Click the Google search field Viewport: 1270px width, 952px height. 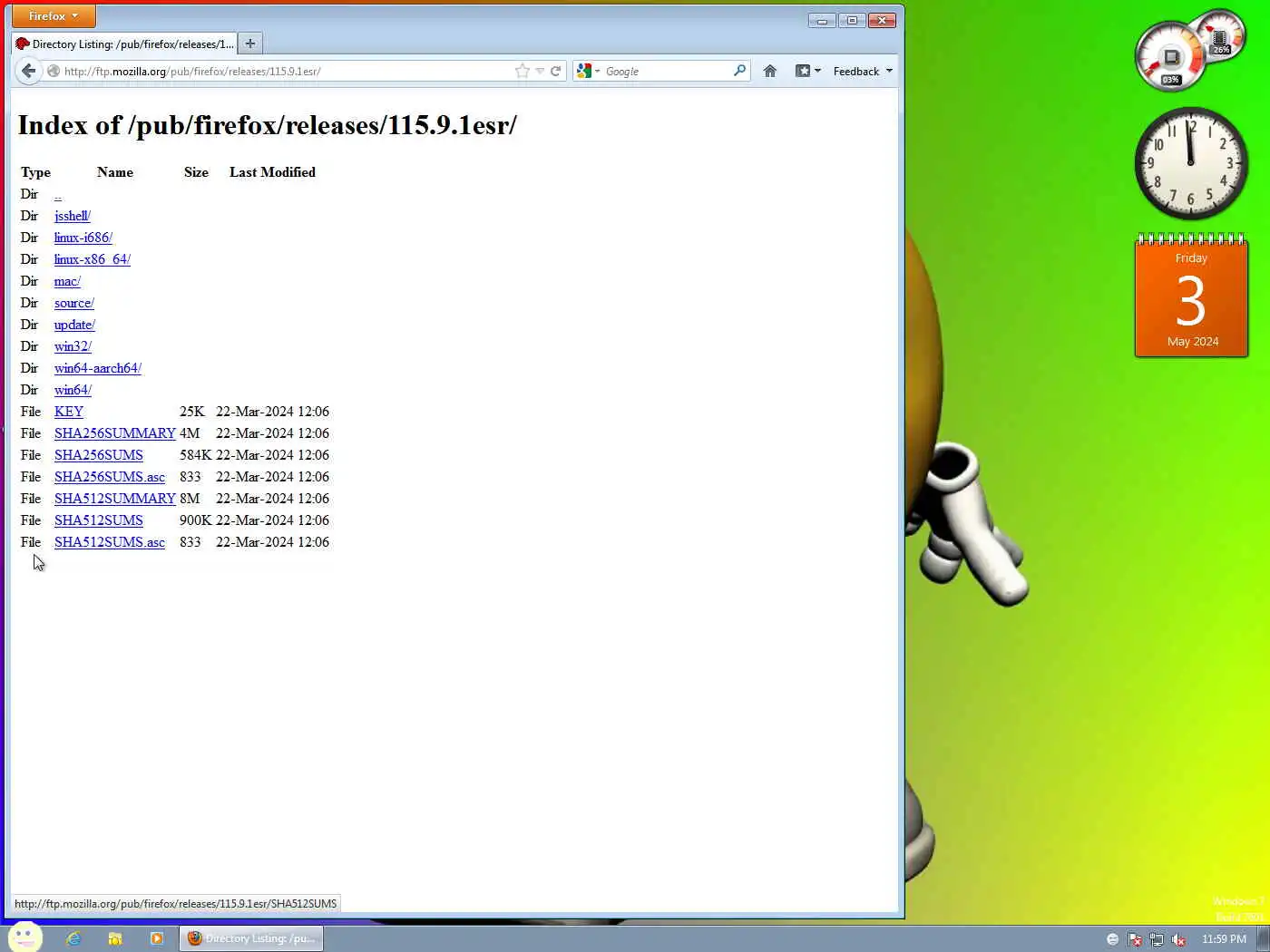coord(667,71)
